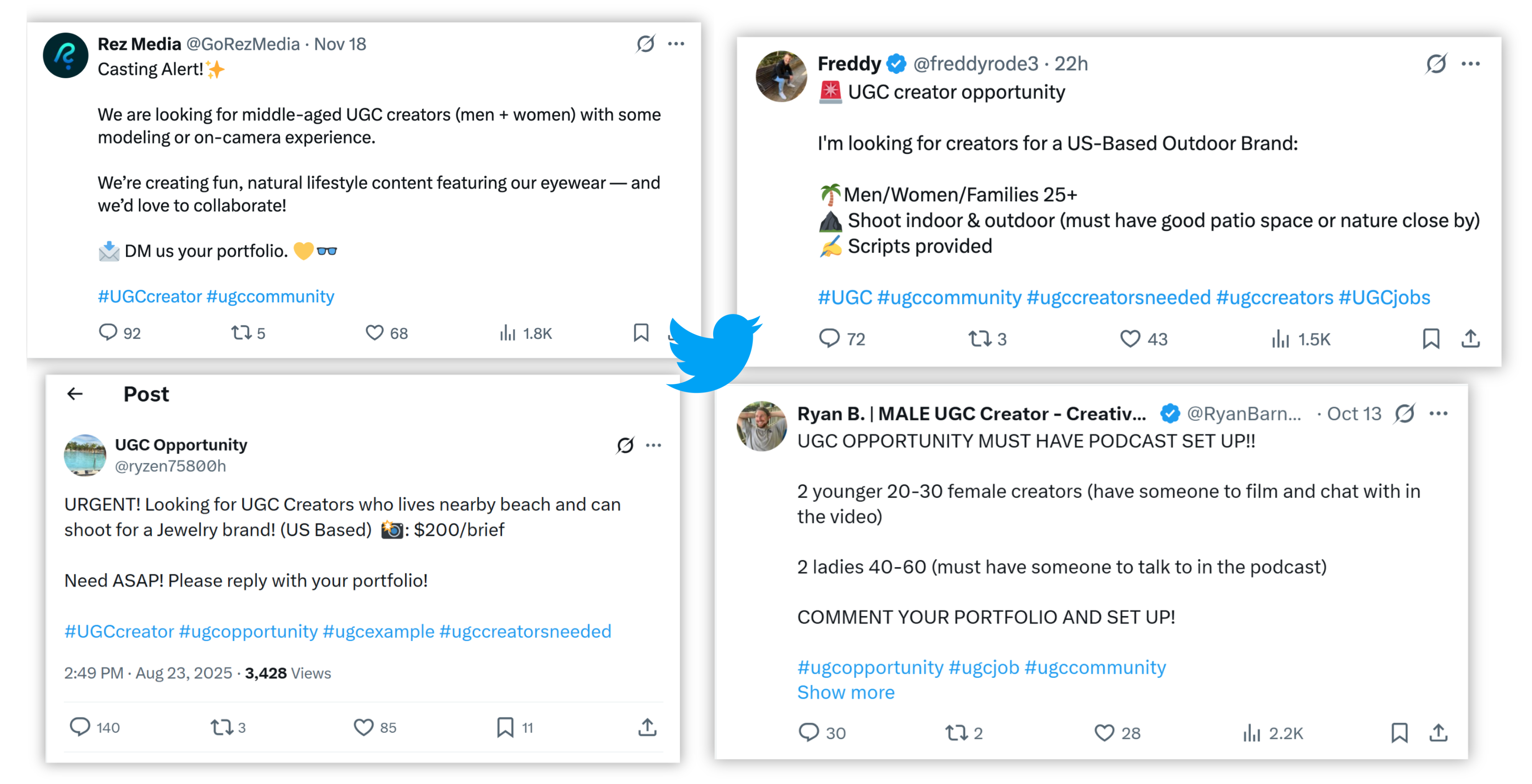Share the UGC Opportunity post
Viewport: 1532px width, 784px height.
(647, 727)
